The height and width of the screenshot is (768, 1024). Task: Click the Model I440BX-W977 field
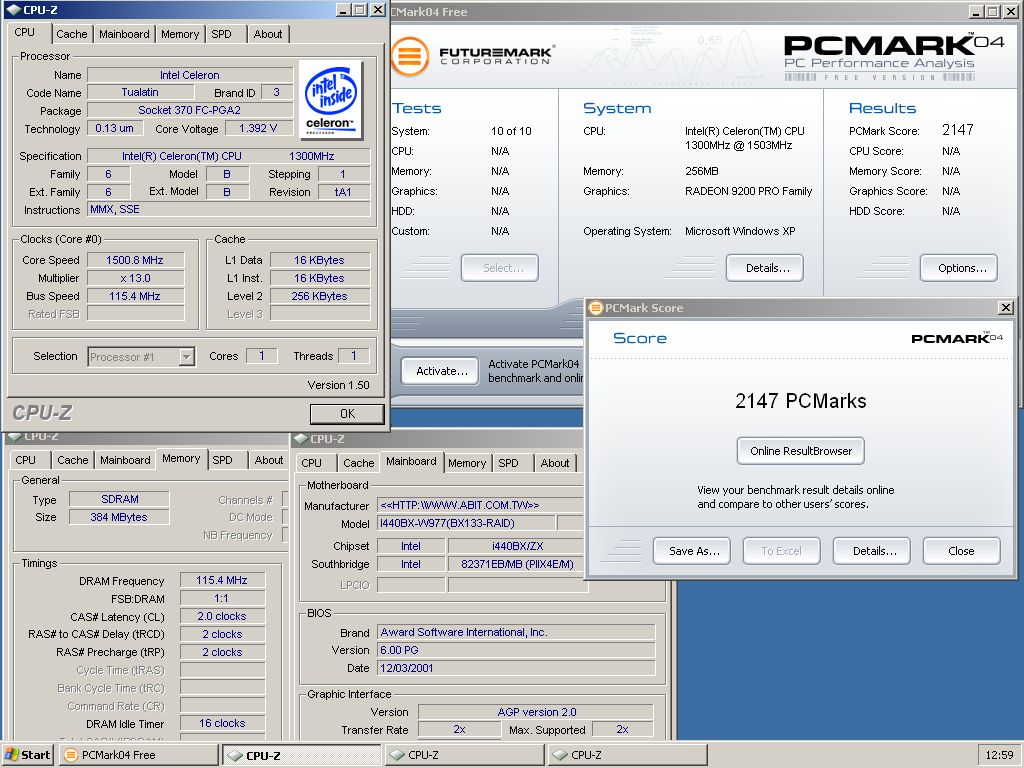(x=466, y=522)
